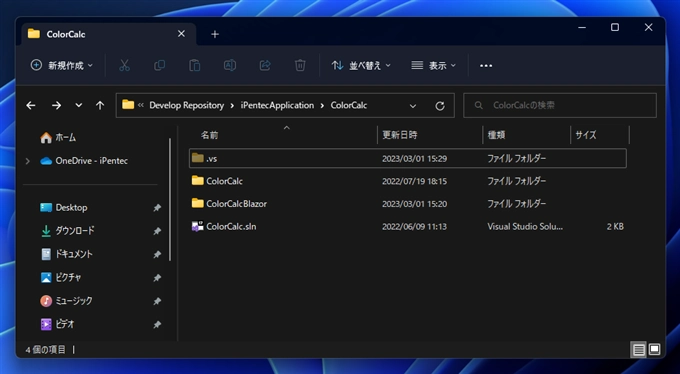This screenshot has height=374, width=680.
Task: Expand chevron after Develop Repository
Action: click(x=232, y=105)
